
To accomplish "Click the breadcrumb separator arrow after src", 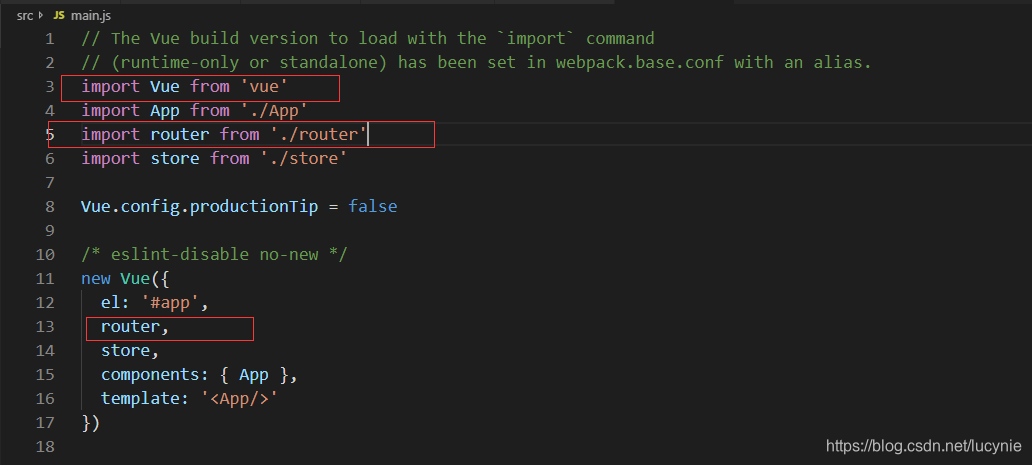I will pos(43,15).
